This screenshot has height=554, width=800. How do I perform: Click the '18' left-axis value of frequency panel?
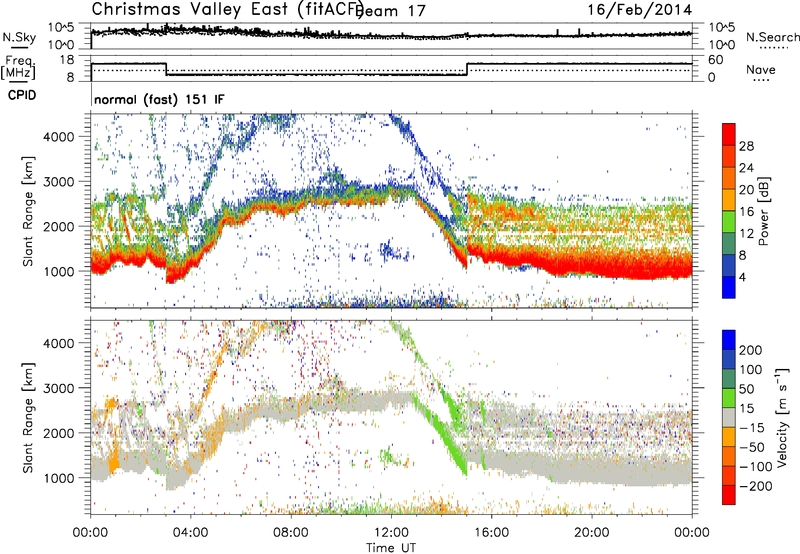click(67, 60)
